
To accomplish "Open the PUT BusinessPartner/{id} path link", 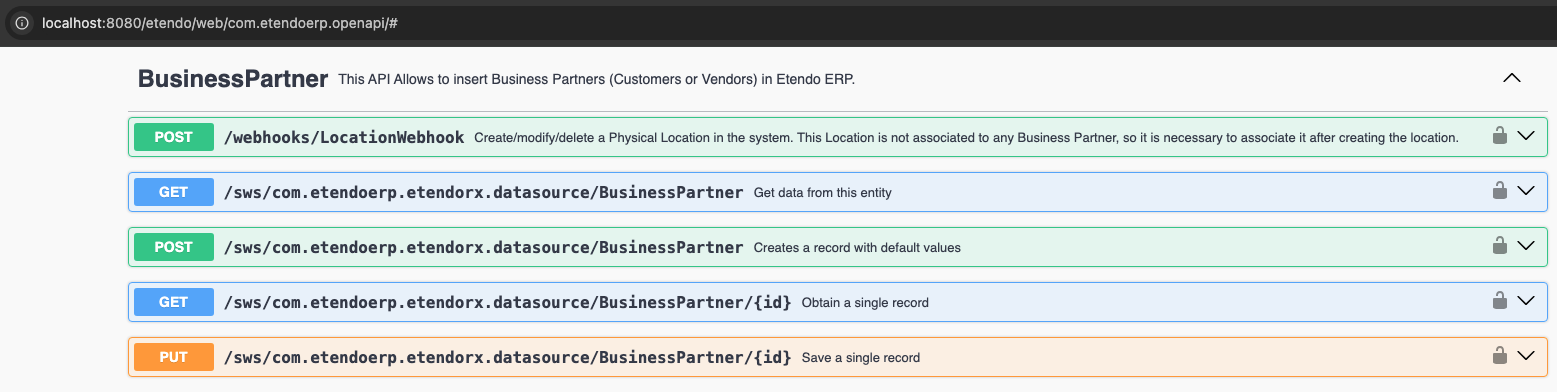I will tap(508, 357).
